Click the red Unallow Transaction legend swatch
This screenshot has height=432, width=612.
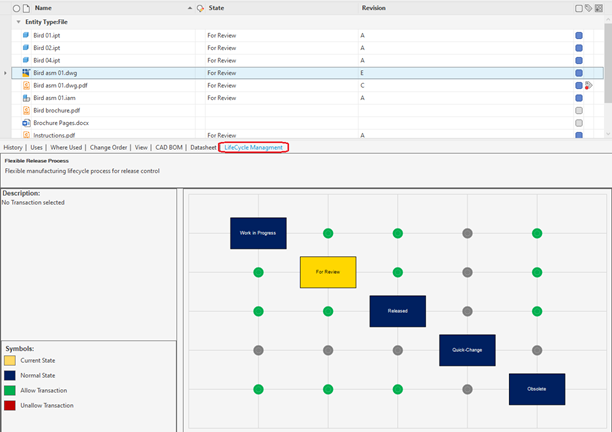tap(10, 405)
